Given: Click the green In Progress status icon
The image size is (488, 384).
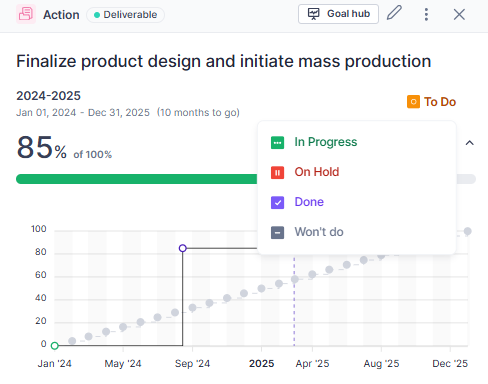Looking at the screenshot, I should 277,143.
